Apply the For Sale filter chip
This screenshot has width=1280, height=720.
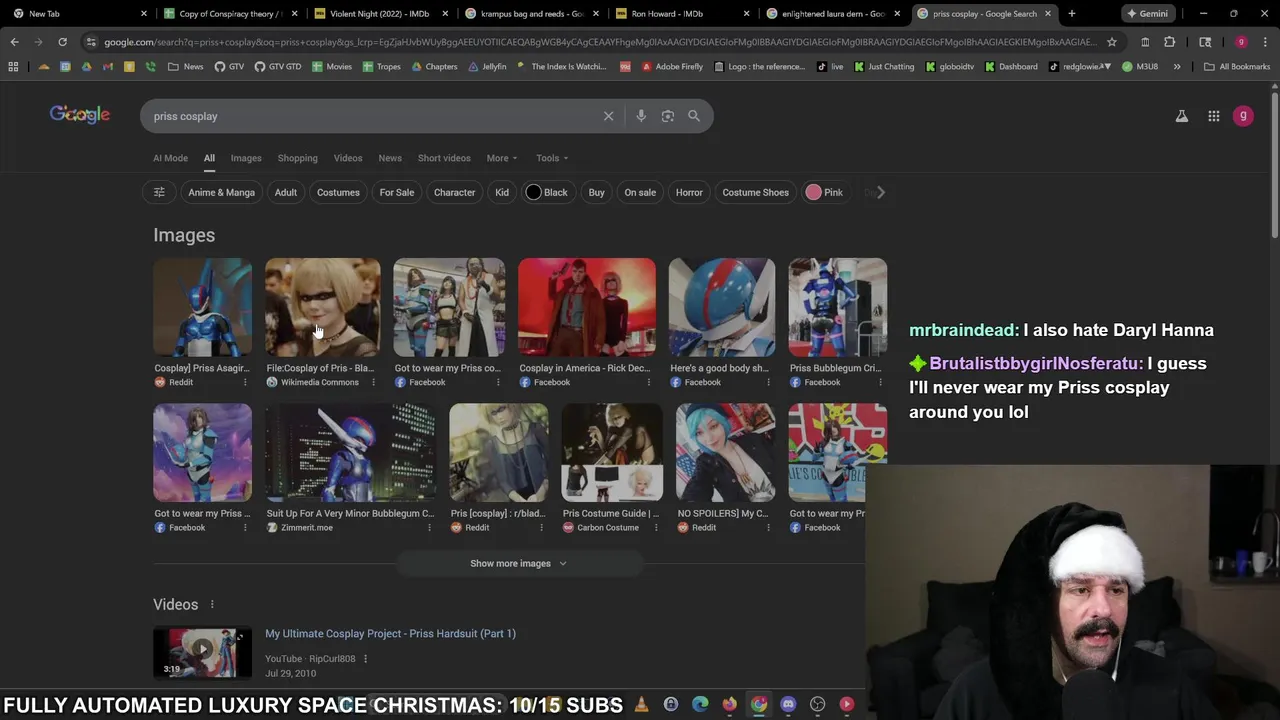397,192
